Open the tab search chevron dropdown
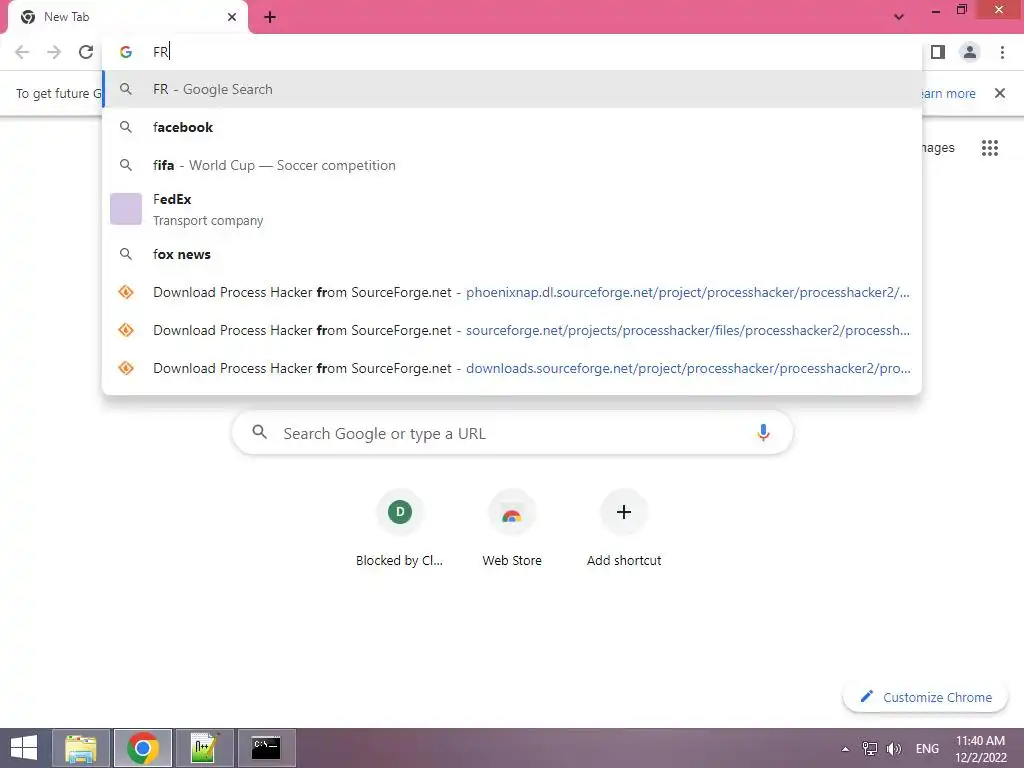The width and height of the screenshot is (1024, 768). pyautogui.click(x=899, y=17)
